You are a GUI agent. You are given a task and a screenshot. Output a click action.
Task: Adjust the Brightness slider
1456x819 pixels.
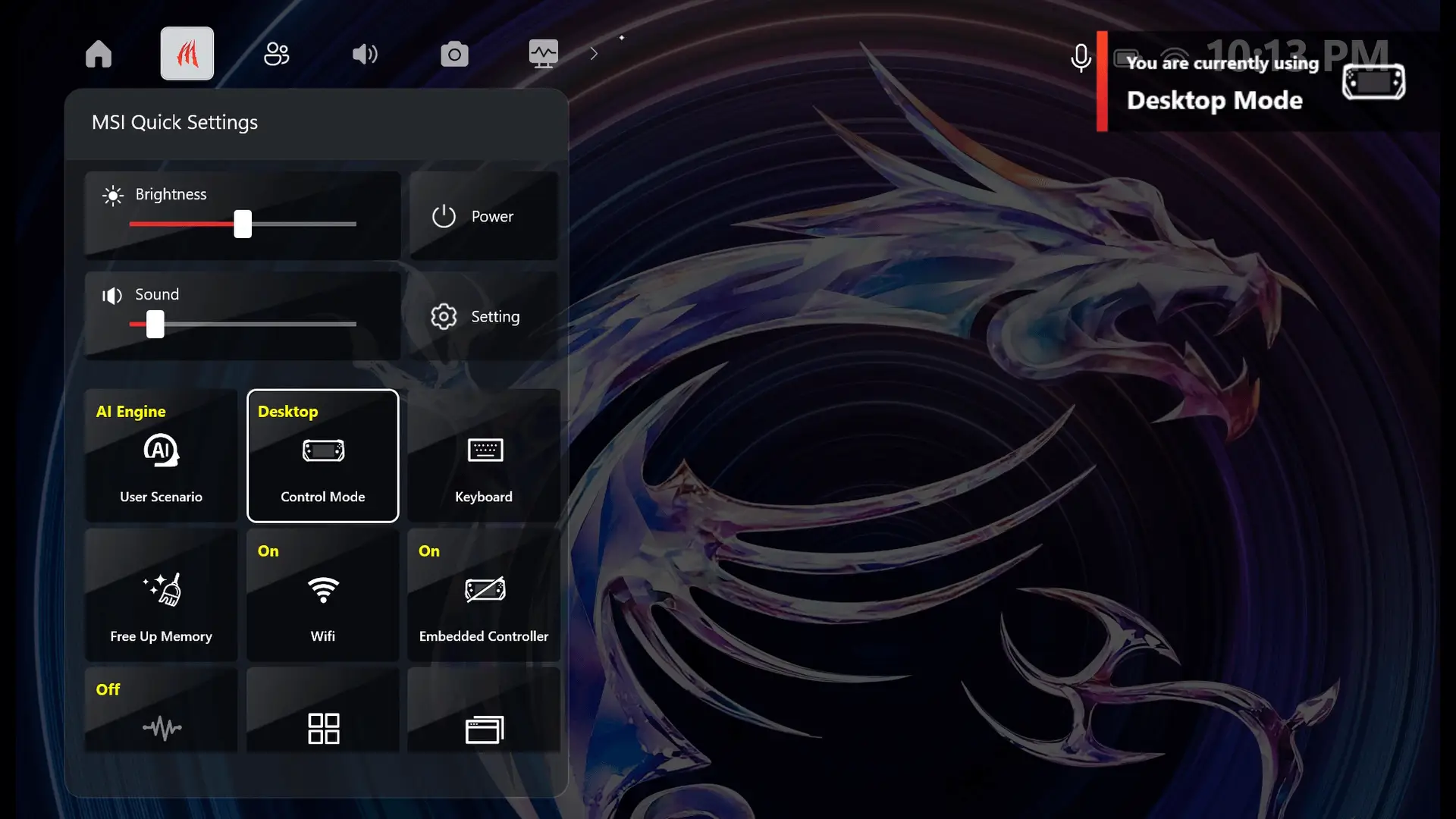click(x=243, y=224)
